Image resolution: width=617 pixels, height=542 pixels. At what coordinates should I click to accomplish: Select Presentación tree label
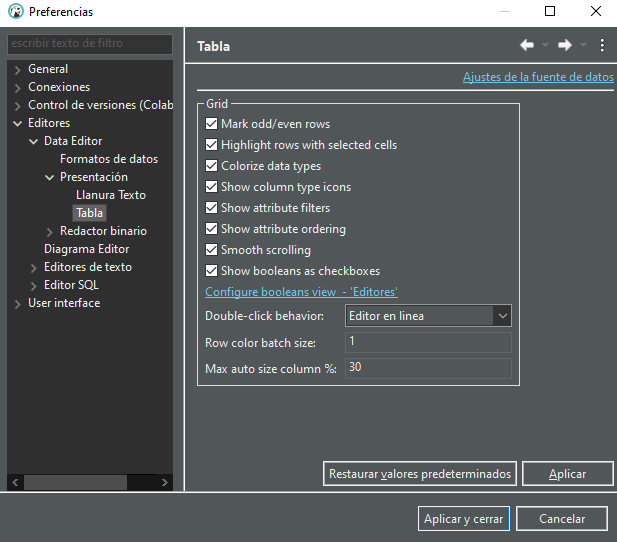coord(94,177)
